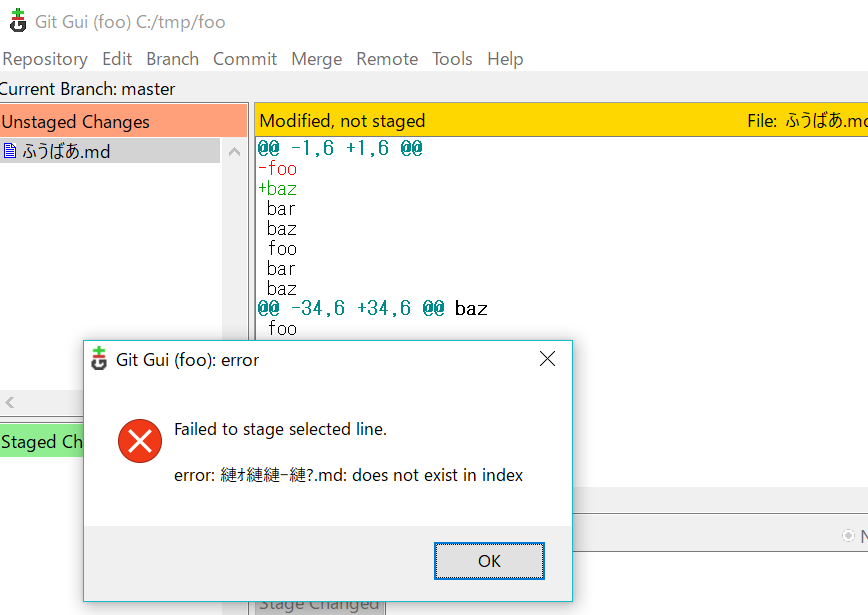Open the Repository menu
This screenshot has width=868, height=615.
point(45,59)
